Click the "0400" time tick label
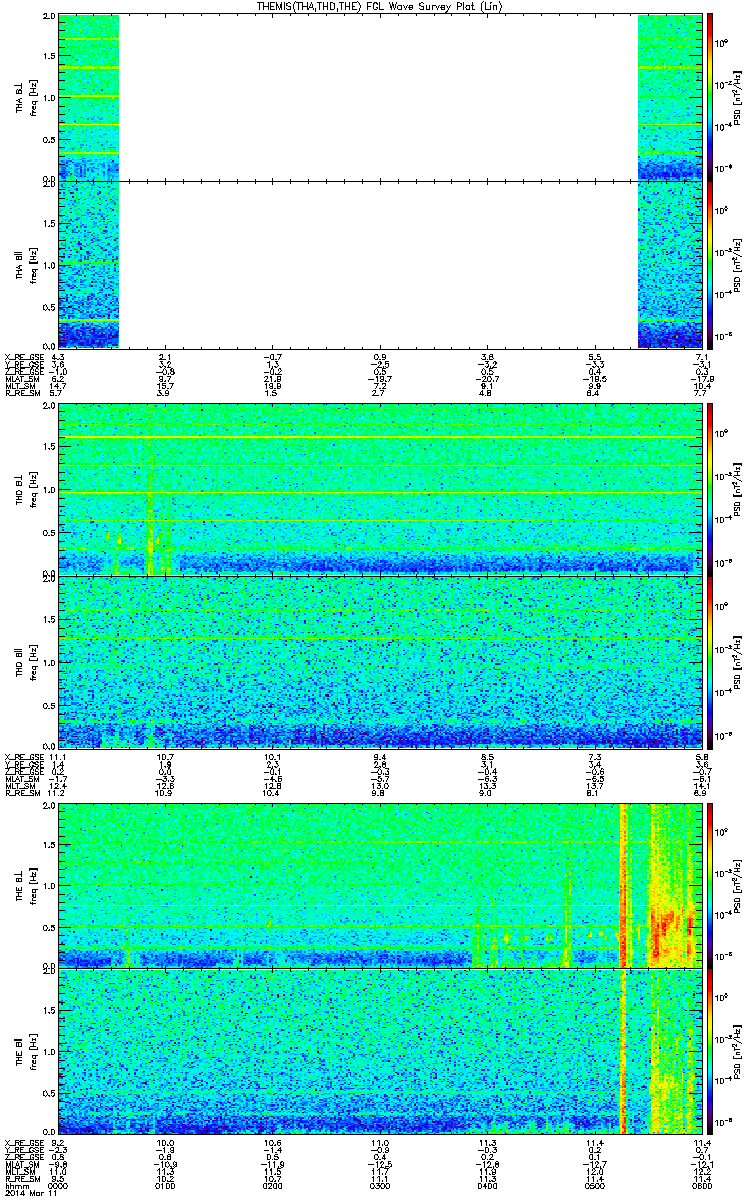Image resolution: width=750 pixels, height=1200 pixels. point(487,1186)
